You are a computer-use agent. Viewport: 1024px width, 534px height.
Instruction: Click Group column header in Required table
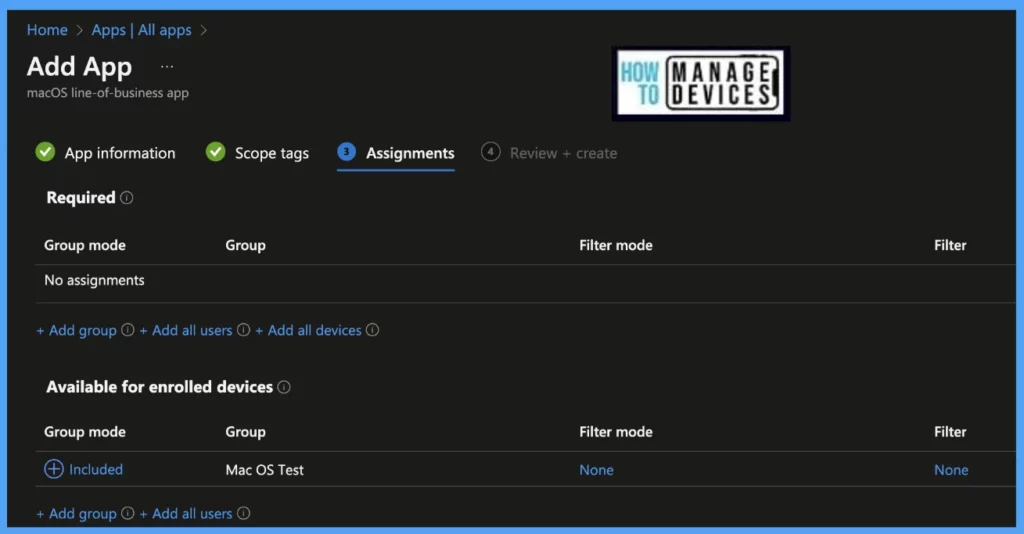click(246, 245)
